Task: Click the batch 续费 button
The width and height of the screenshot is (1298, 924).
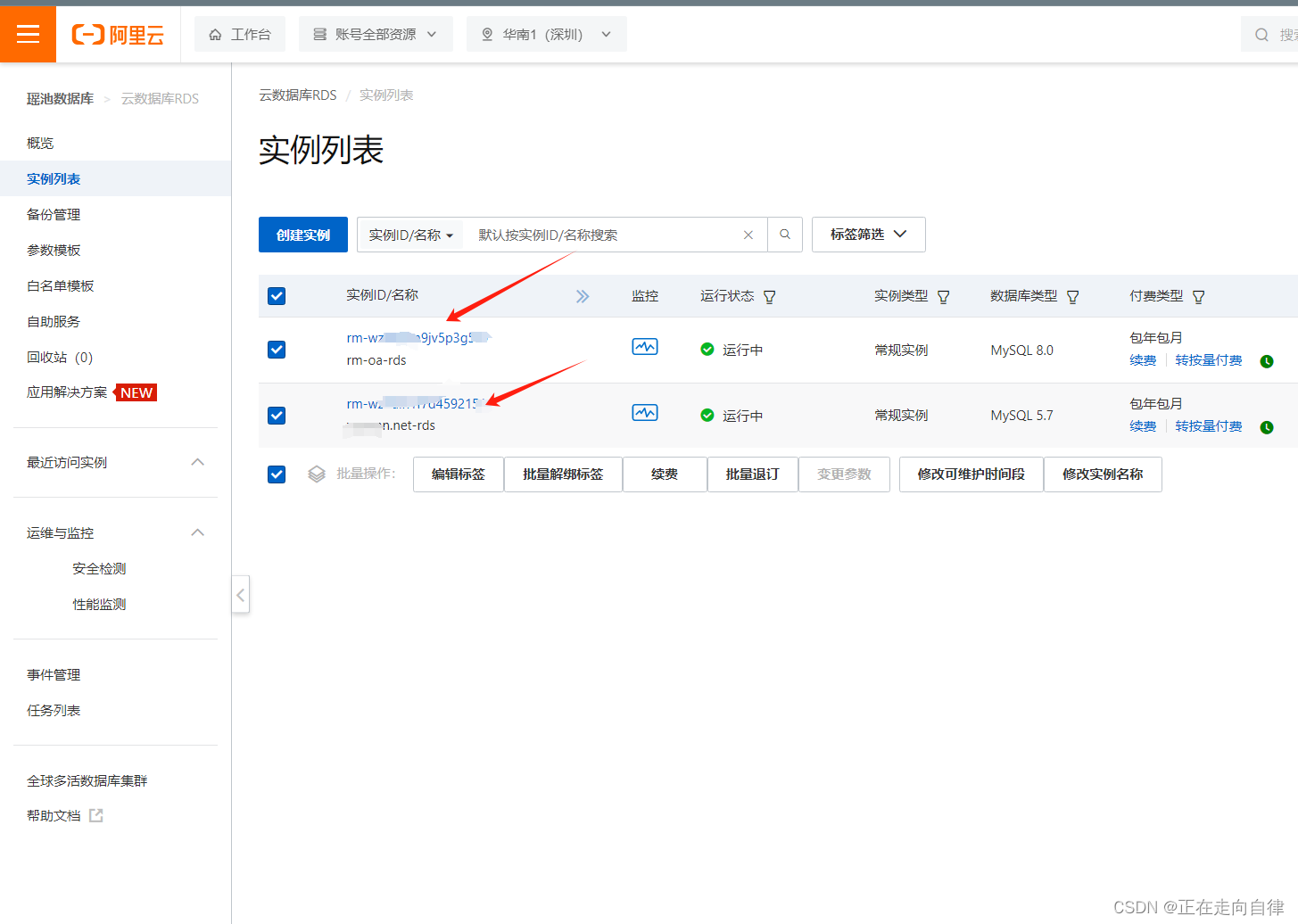Action: point(665,474)
